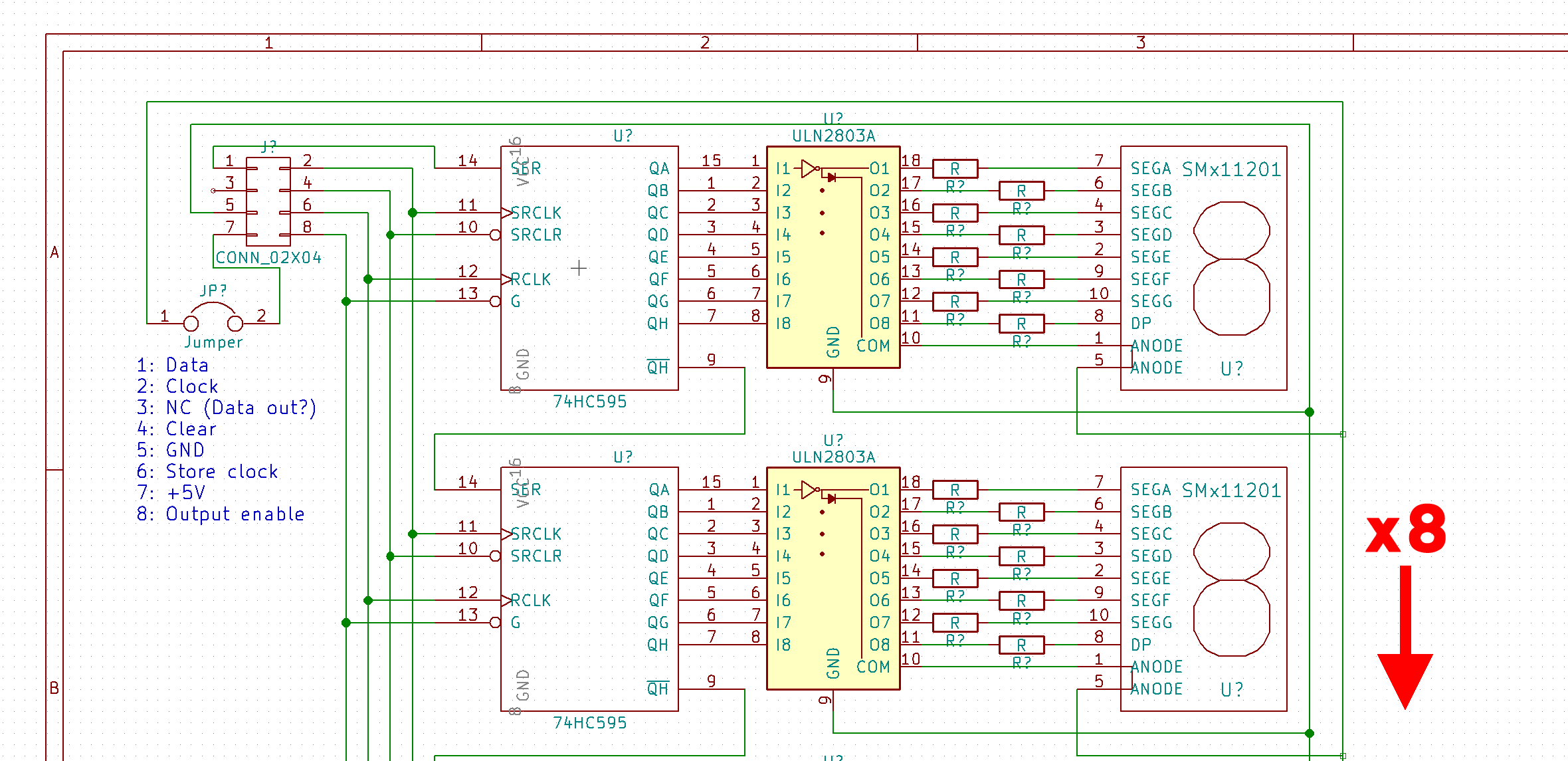The height and width of the screenshot is (761, 1568).
Task: Select the figure-eight digit graphic of the upper display
Action: pyautogui.click(x=1232, y=269)
